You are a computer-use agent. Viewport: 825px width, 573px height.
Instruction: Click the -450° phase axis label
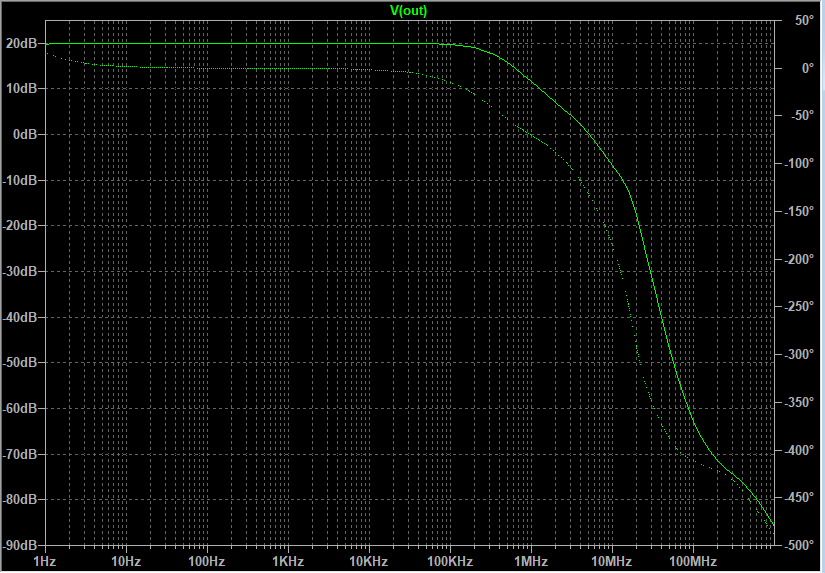point(800,498)
